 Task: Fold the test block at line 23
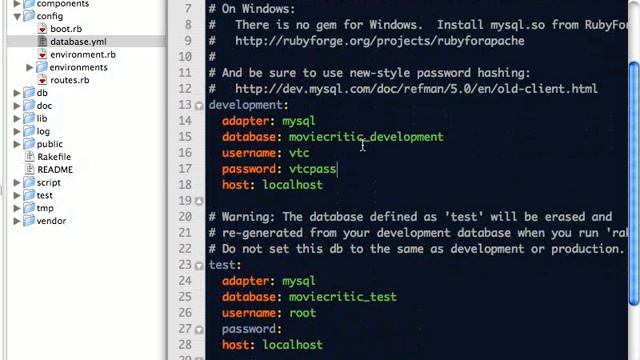click(199, 266)
